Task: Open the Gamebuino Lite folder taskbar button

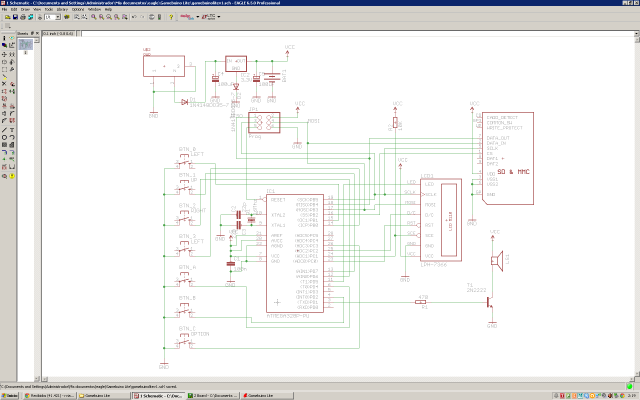Action: 104,396
